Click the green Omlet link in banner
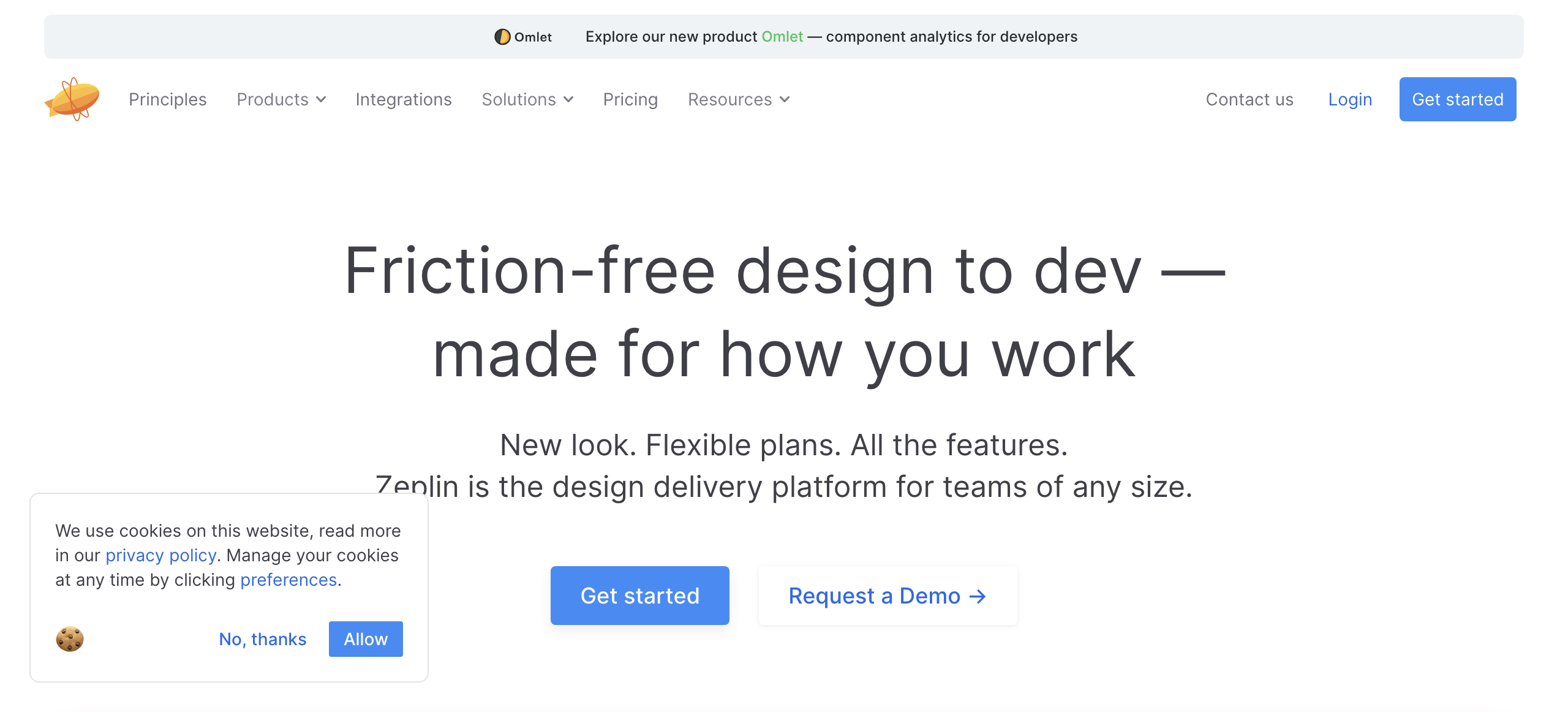 pos(782,37)
